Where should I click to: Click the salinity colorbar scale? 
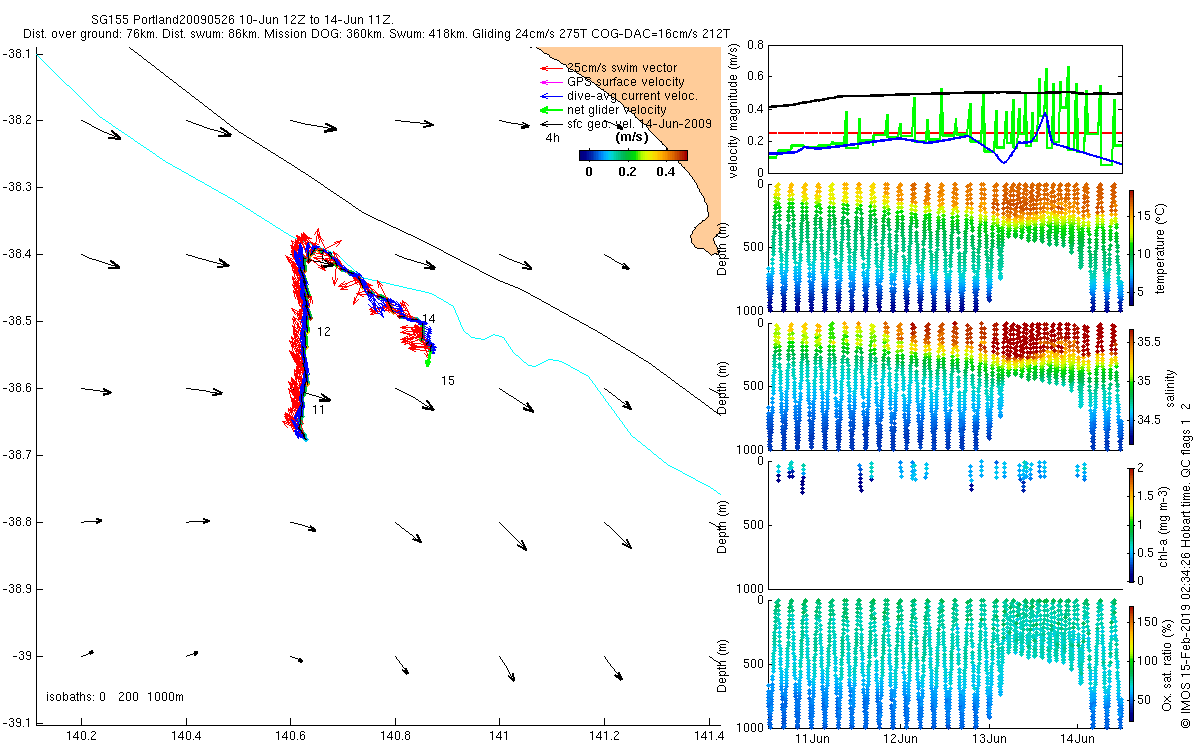[1132, 386]
